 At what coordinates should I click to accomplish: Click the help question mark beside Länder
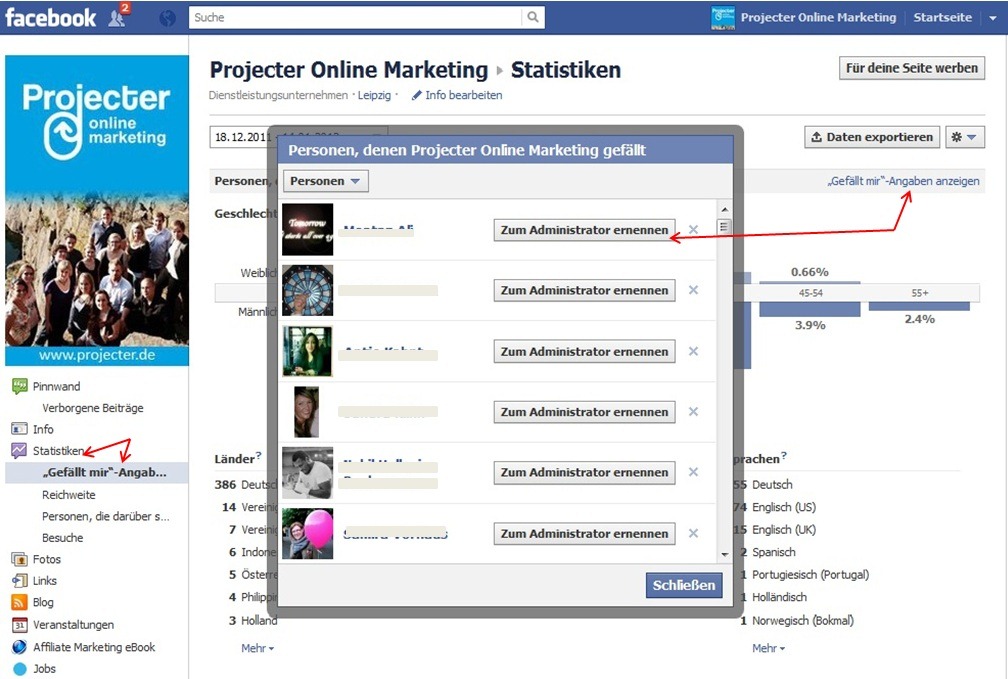258,455
